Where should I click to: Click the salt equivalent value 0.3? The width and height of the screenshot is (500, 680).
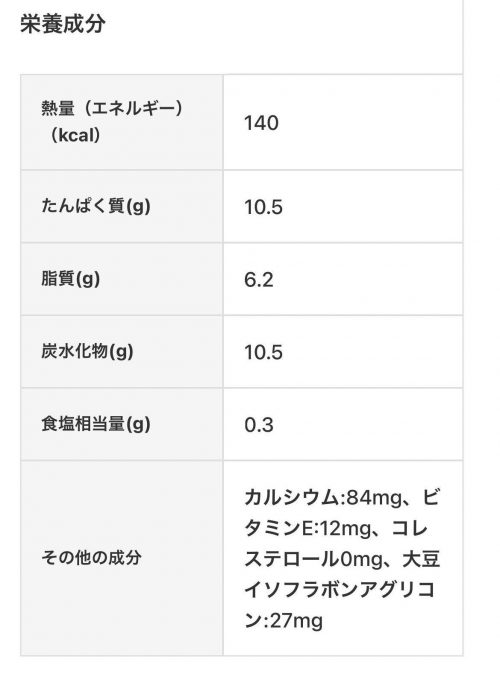258,425
